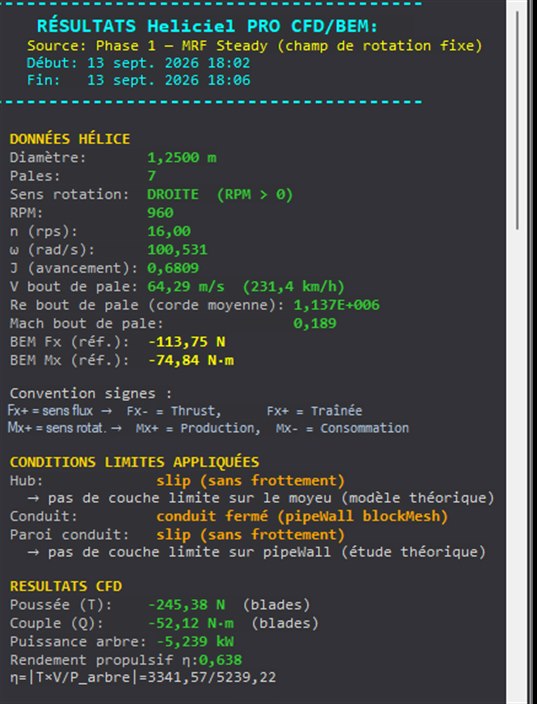Image resolution: width=537 pixels, height=704 pixels.
Task: Click the RESULTATS CFD section heading
Action: pos(66,586)
